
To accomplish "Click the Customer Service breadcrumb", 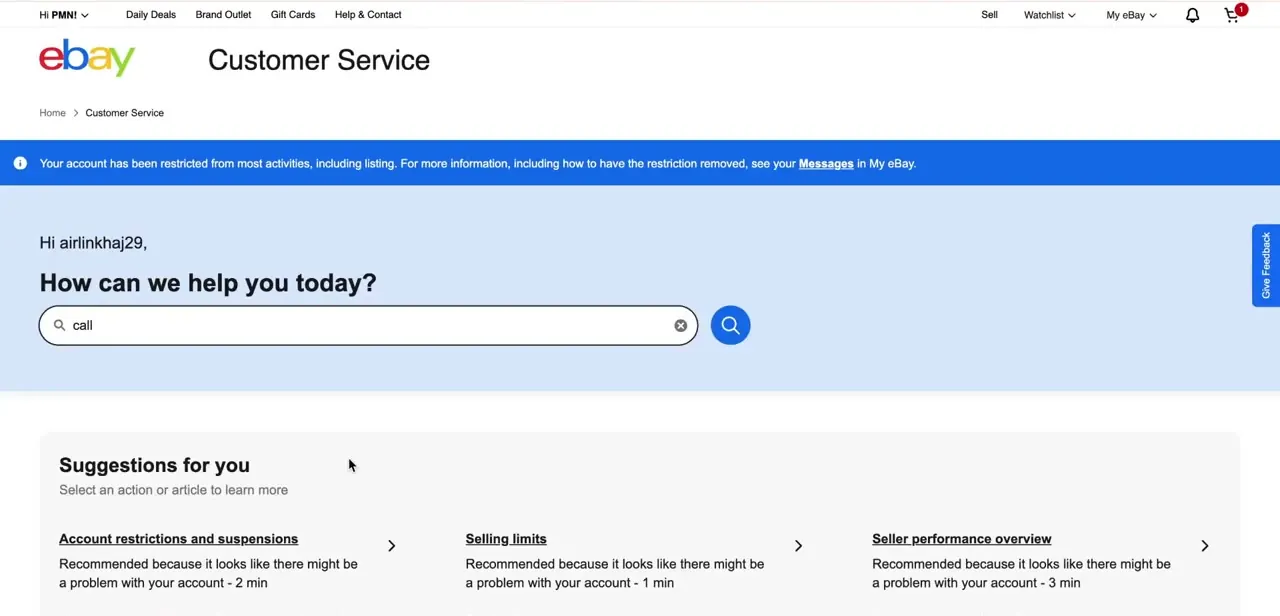I will (125, 113).
